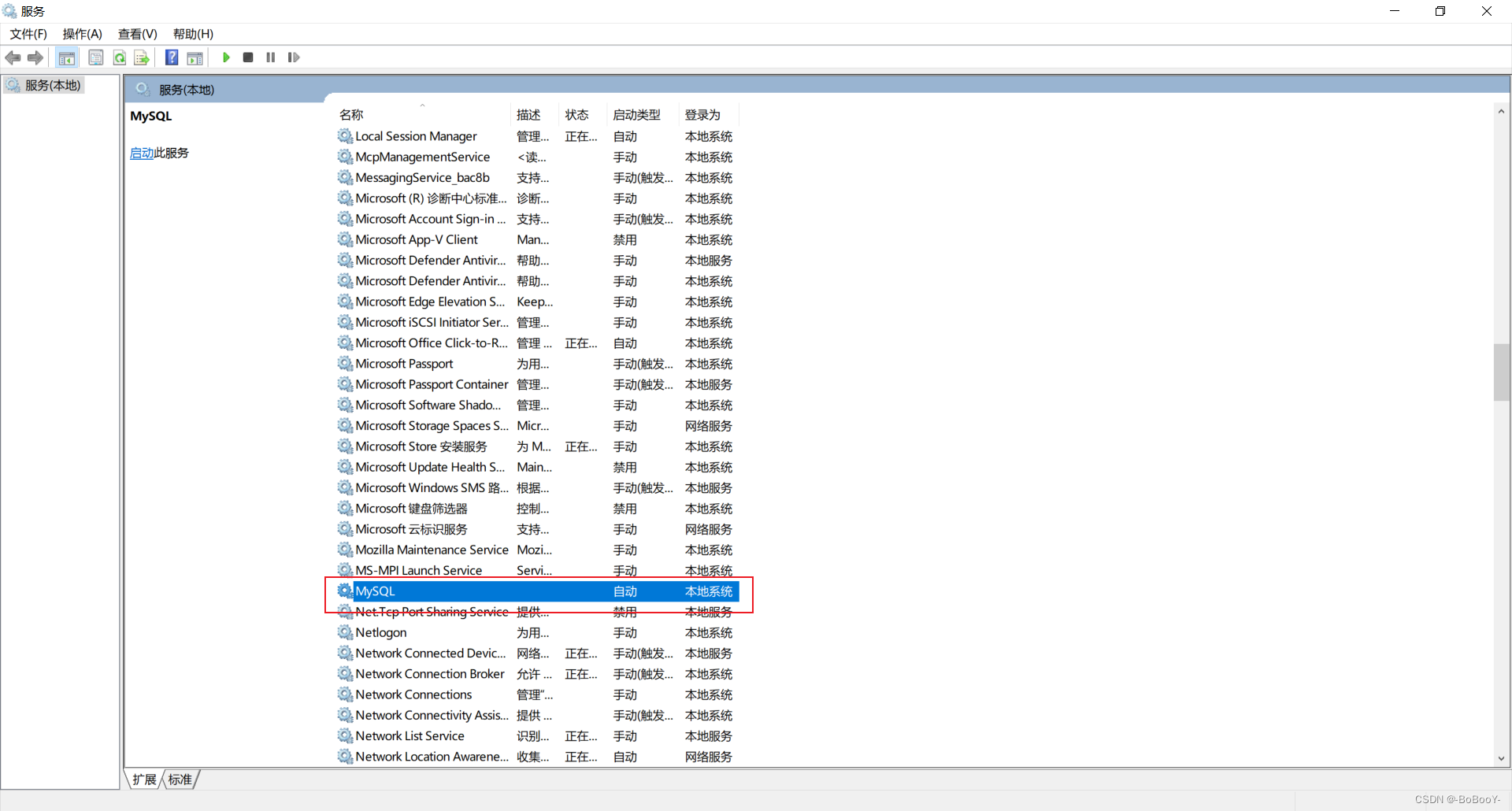Open the 查看(V) menu
Screen dimensions: 1512x811
[137, 34]
